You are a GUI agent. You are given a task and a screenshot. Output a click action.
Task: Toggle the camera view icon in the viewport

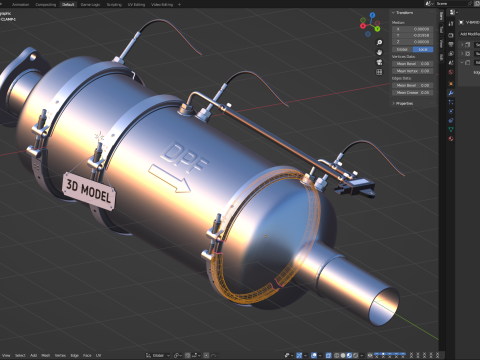coord(379,62)
